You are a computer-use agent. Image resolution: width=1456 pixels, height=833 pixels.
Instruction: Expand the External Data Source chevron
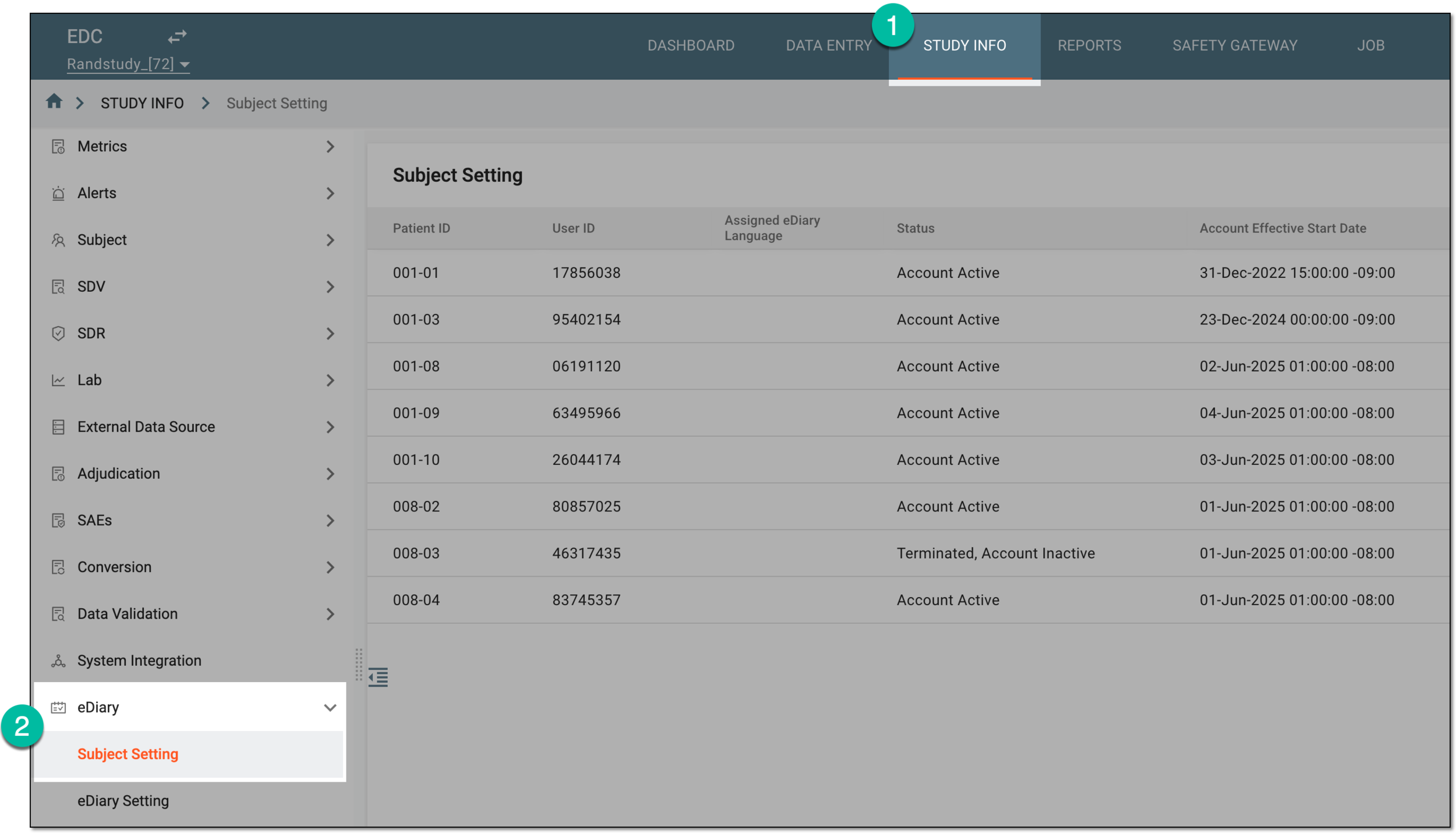(330, 427)
